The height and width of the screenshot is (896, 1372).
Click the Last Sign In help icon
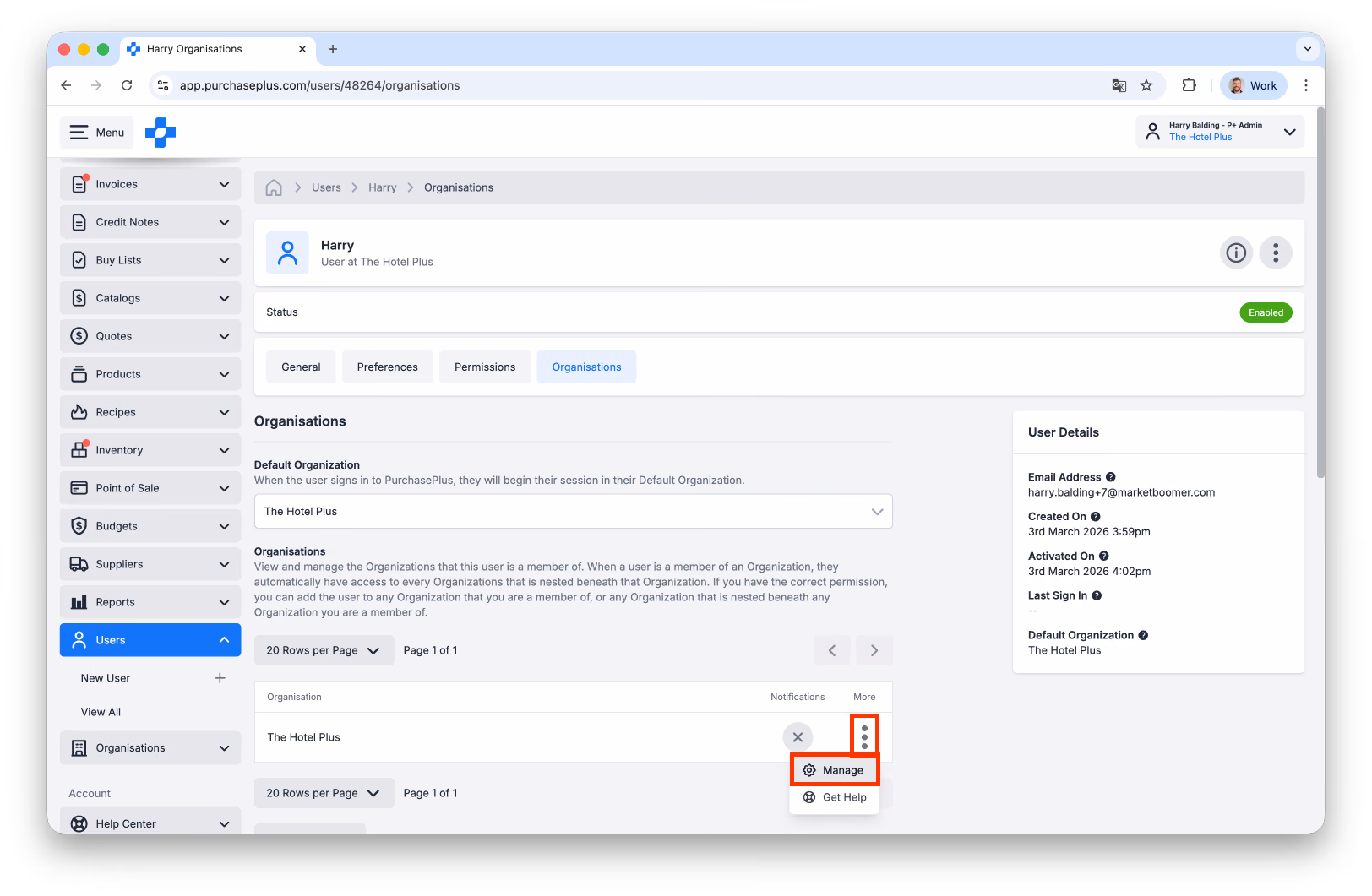coord(1097,595)
